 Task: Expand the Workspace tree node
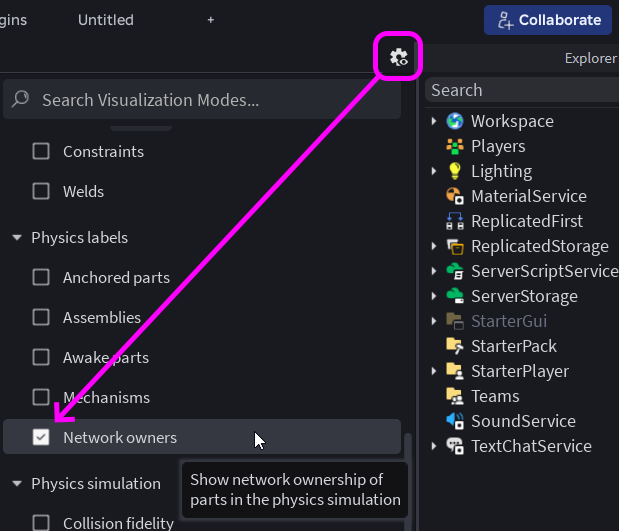[434, 121]
